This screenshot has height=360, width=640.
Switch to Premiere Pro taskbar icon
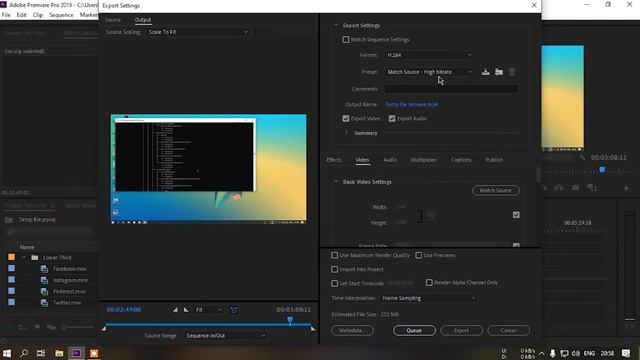[76, 353]
